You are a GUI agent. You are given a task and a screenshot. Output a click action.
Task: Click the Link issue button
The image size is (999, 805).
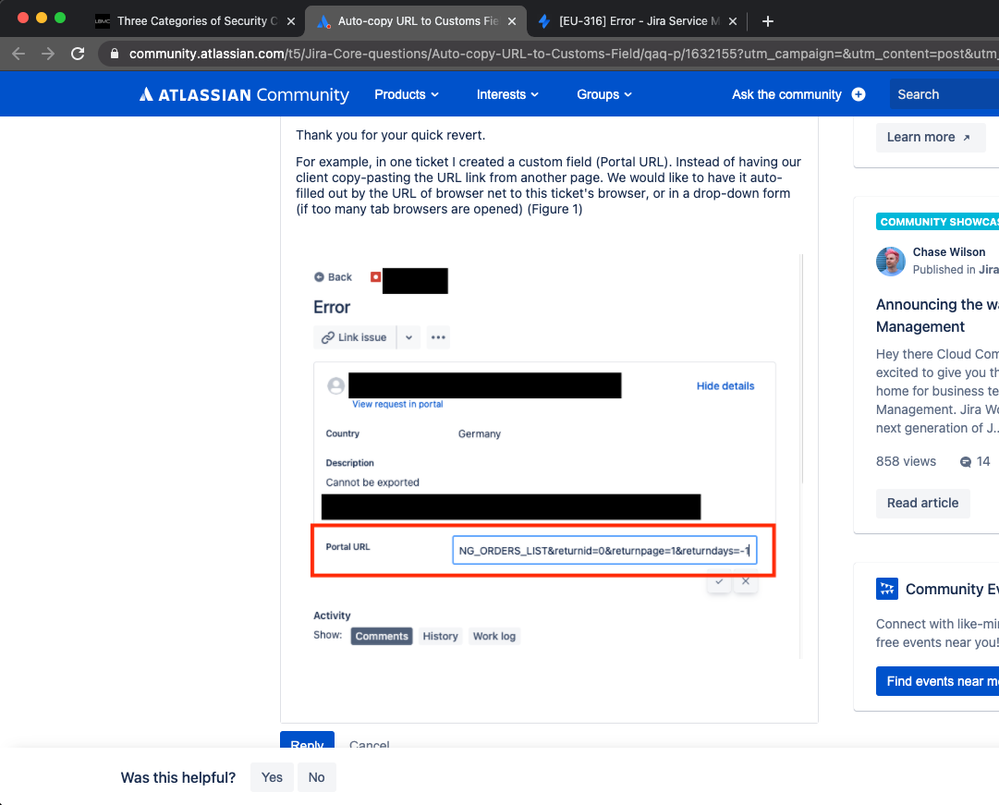[354, 337]
